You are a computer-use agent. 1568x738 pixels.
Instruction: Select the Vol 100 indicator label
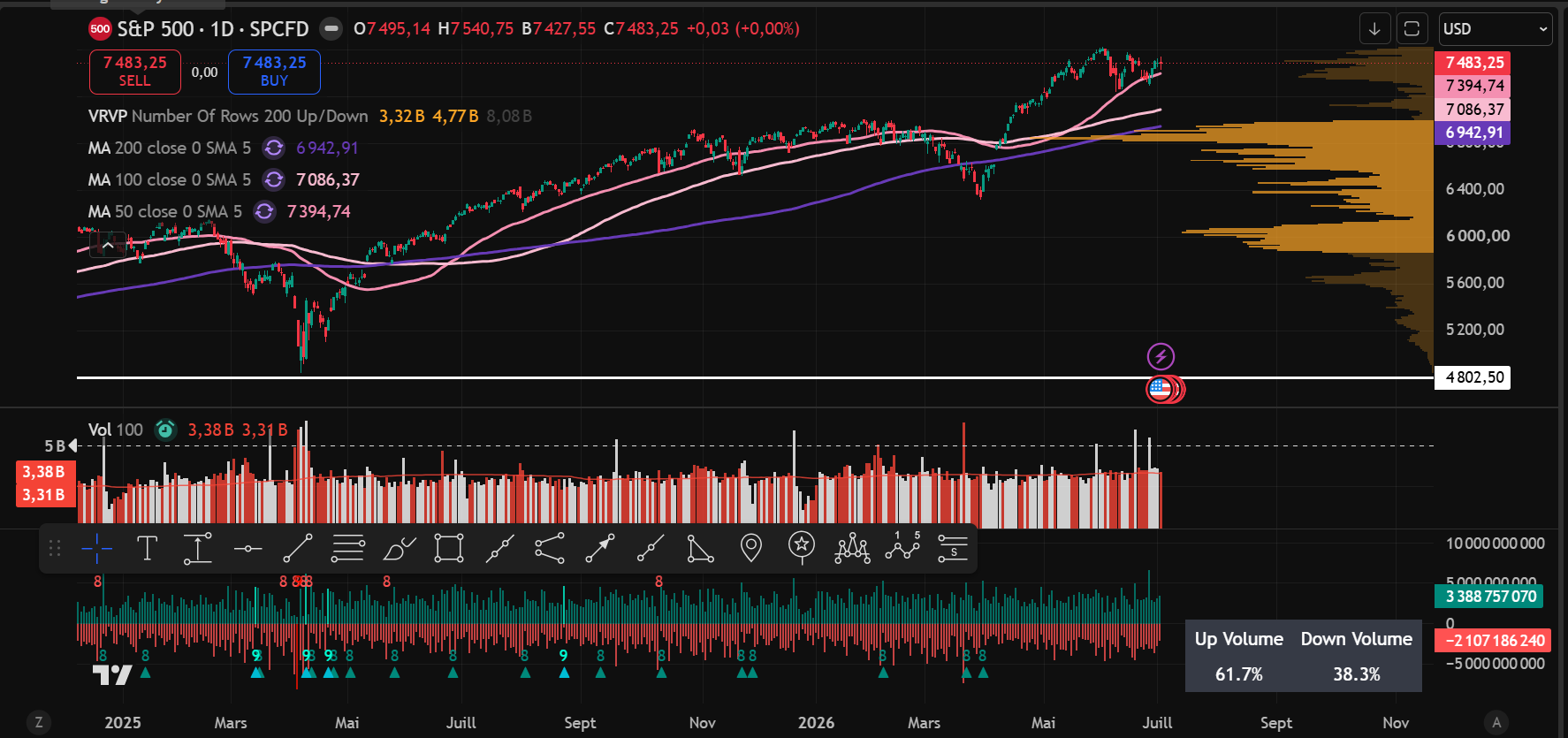(116, 430)
